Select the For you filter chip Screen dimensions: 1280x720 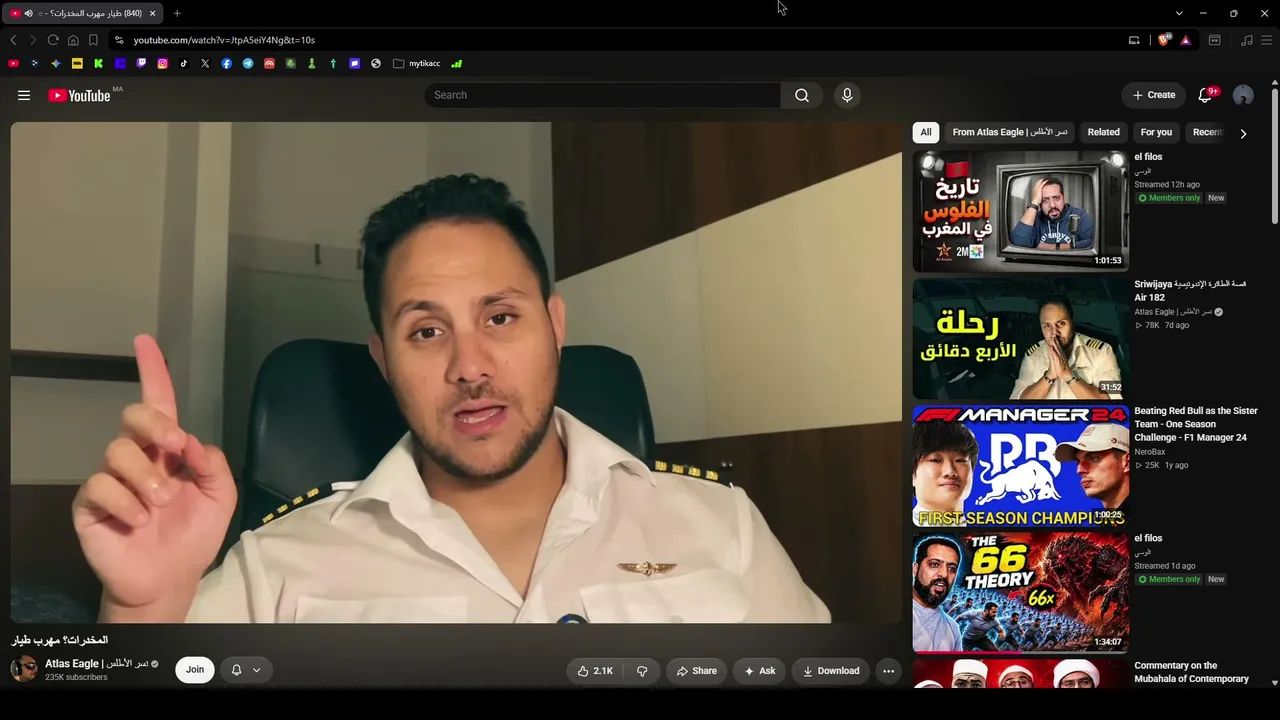click(1156, 132)
